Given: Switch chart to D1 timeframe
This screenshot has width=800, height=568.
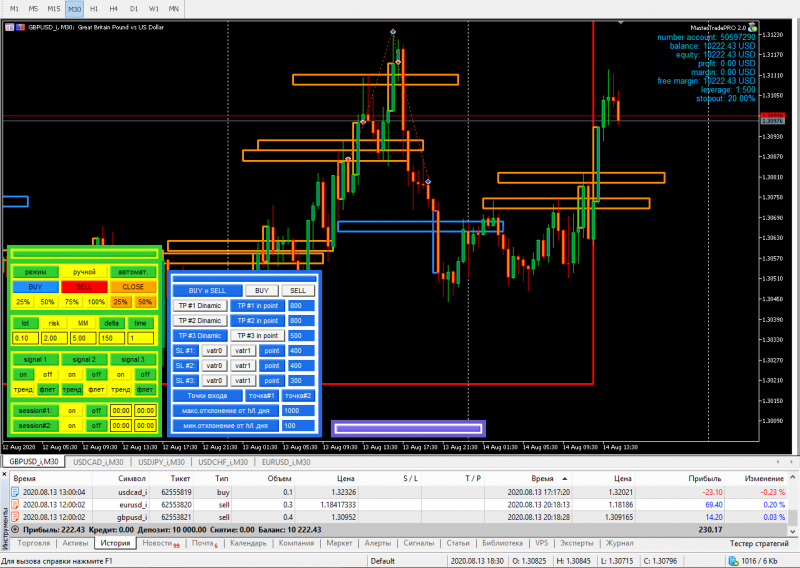Looking at the screenshot, I should point(134,9).
